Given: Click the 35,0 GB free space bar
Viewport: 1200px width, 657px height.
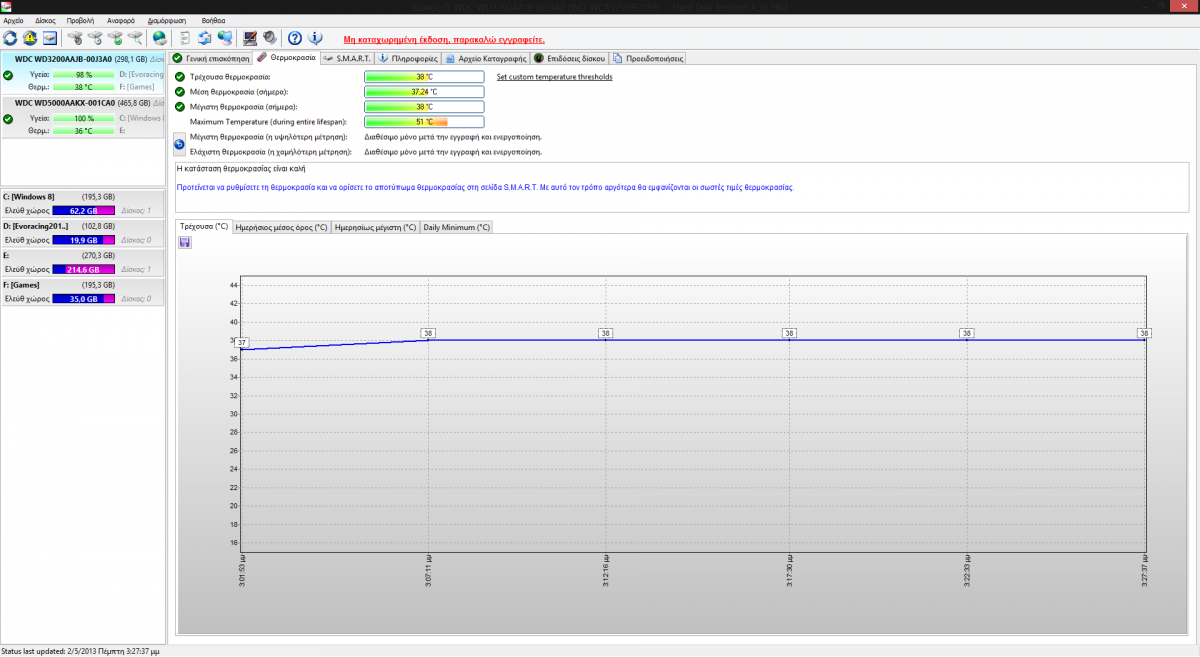Looking at the screenshot, I should tap(84, 299).
